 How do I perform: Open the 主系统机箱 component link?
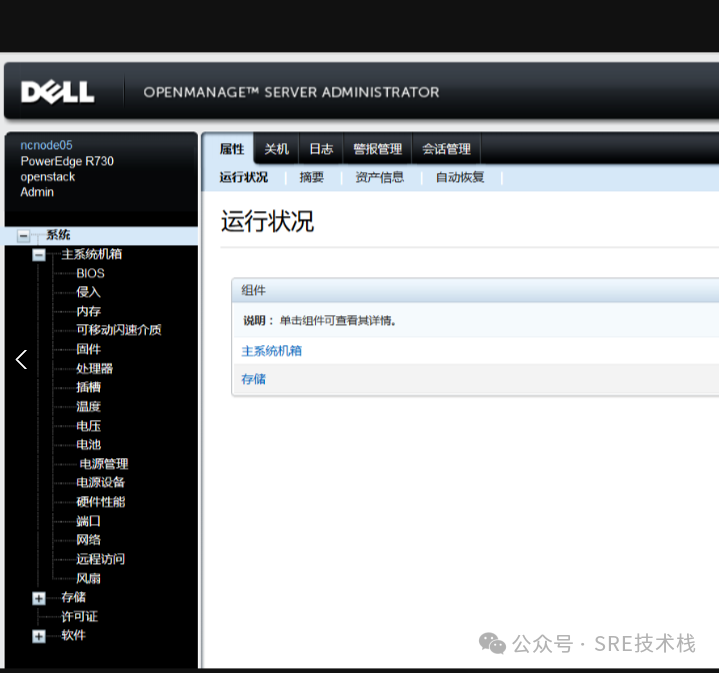[271, 351]
